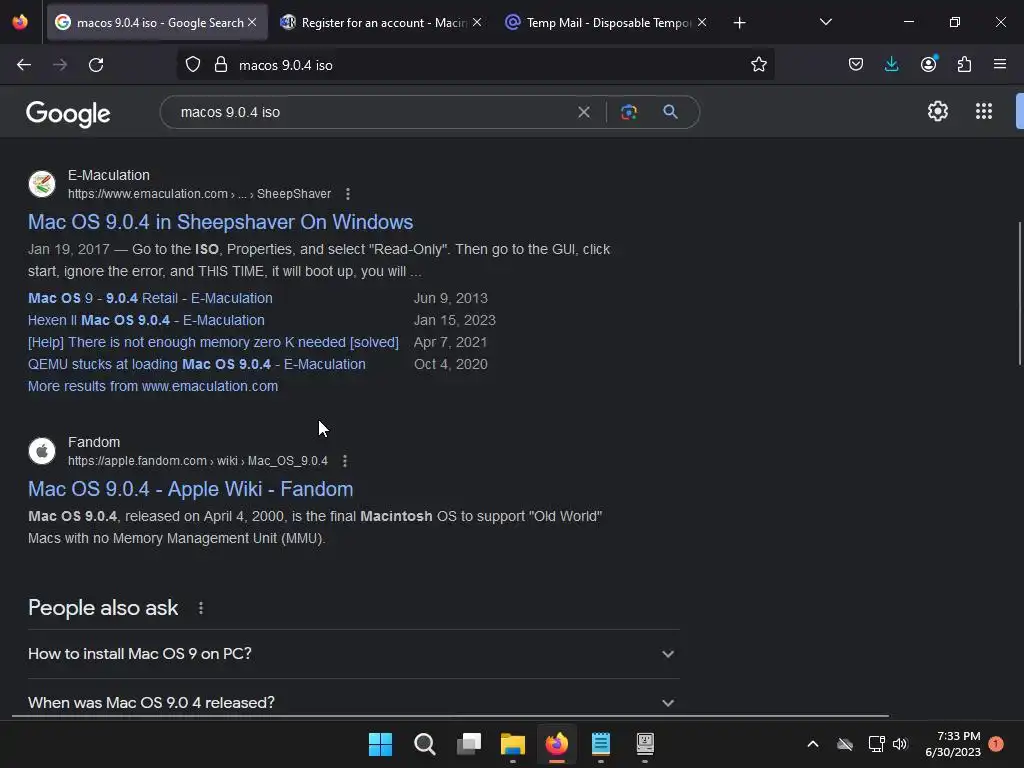Open the list all tabs dropdown

point(825,22)
